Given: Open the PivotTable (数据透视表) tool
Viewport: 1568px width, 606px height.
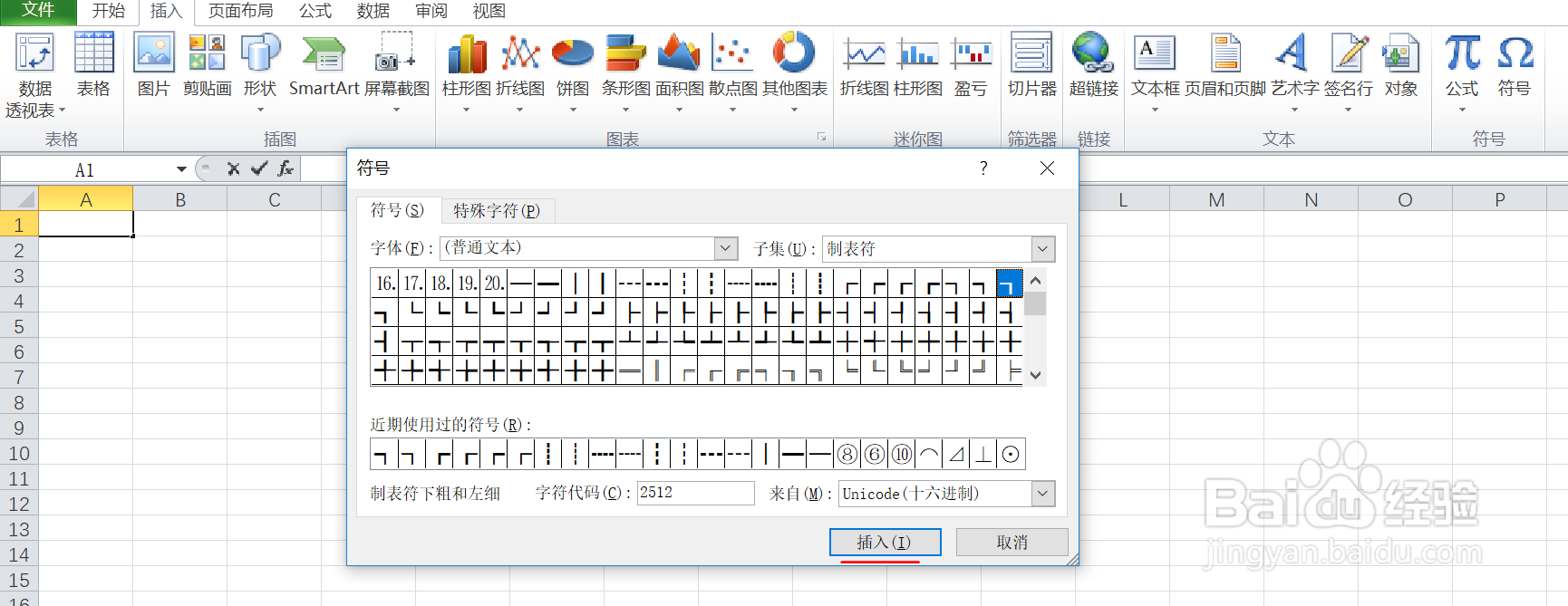Looking at the screenshot, I should (x=35, y=75).
